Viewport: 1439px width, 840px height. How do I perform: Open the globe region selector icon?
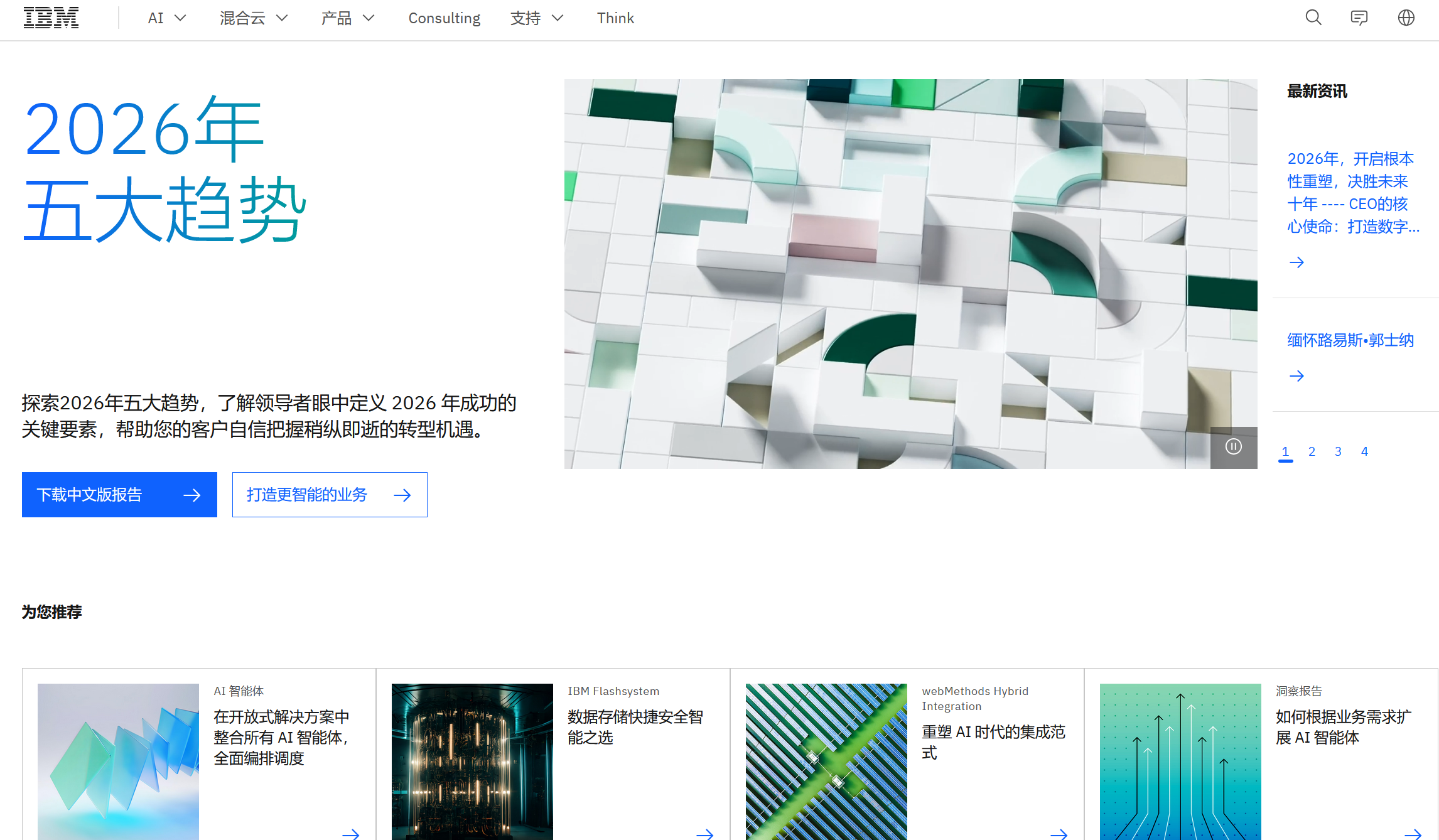coord(1406,18)
